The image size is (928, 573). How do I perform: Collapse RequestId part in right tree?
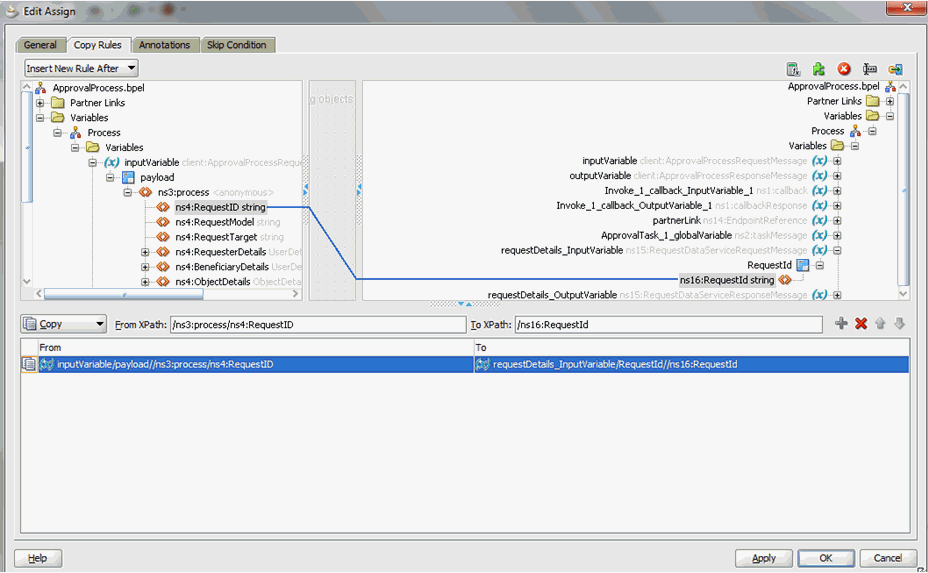click(820, 265)
